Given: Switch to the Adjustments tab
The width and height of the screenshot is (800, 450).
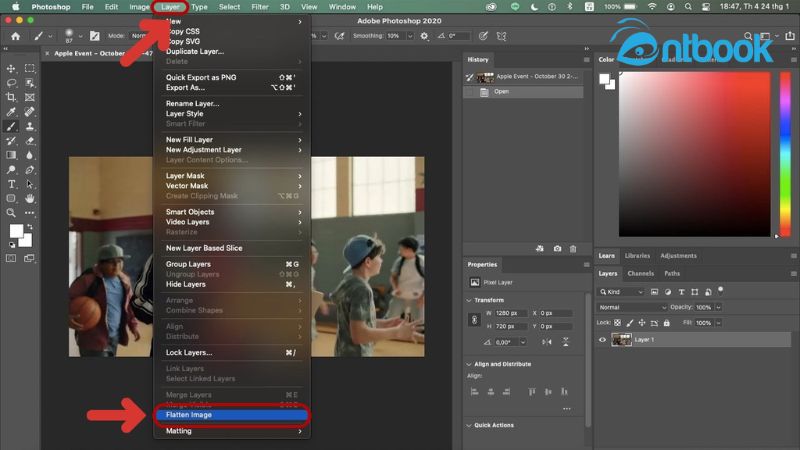Looking at the screenshot, I should [678, 256].
